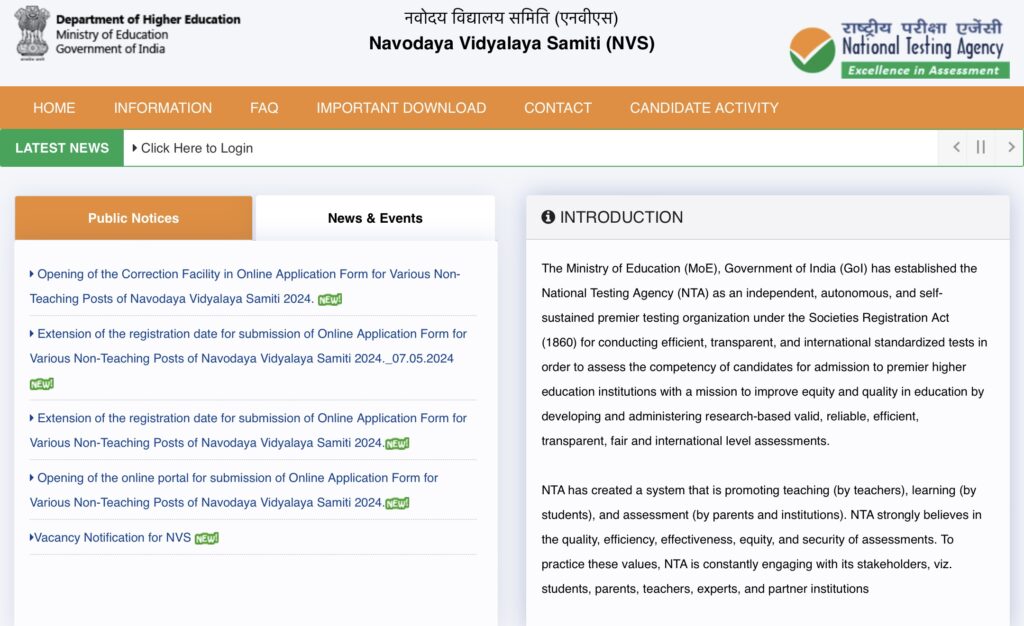Open the FAQ menu item
1024x626 pixels.
tap(264, 108)
